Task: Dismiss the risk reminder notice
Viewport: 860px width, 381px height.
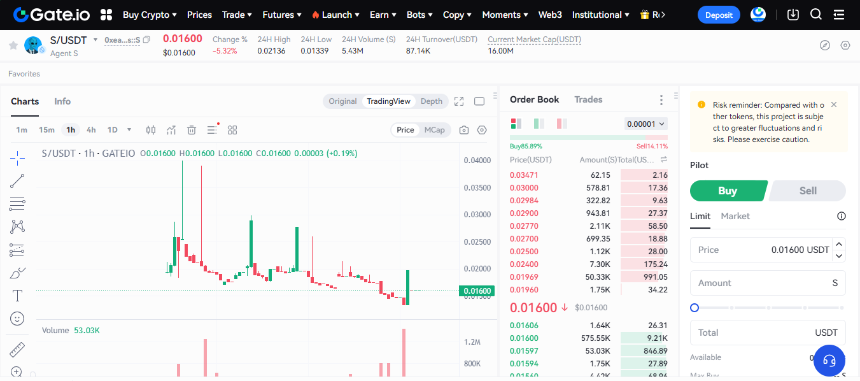Action: tap(834, 104)
